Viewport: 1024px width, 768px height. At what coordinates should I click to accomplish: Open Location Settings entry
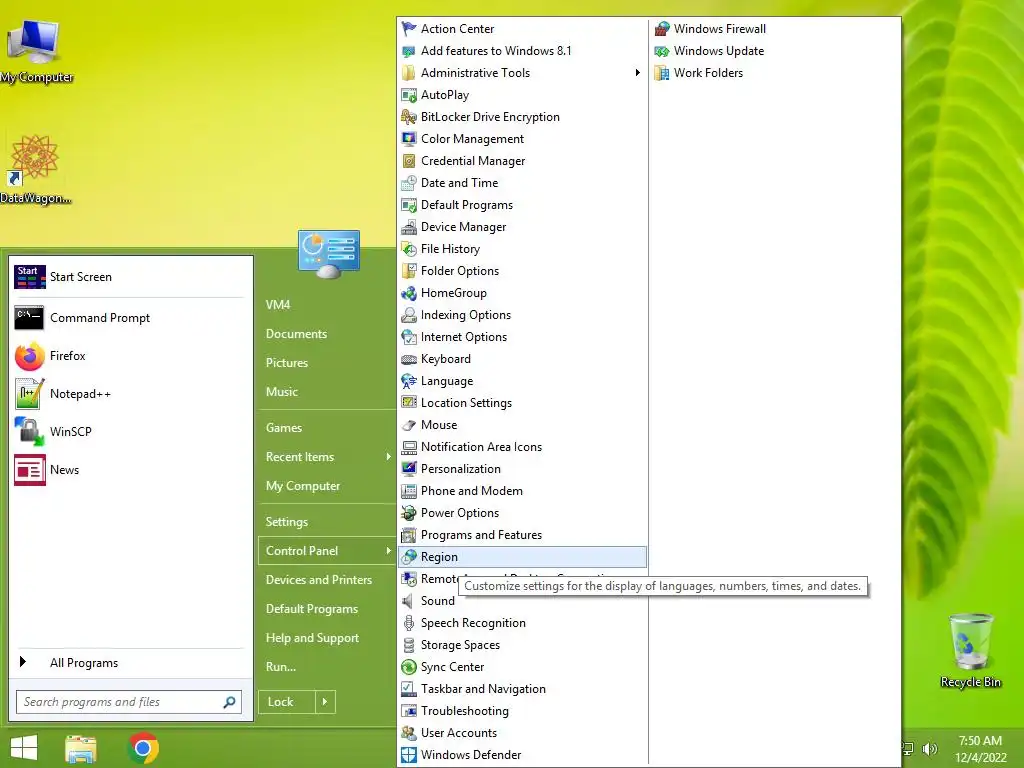(522, 403)
